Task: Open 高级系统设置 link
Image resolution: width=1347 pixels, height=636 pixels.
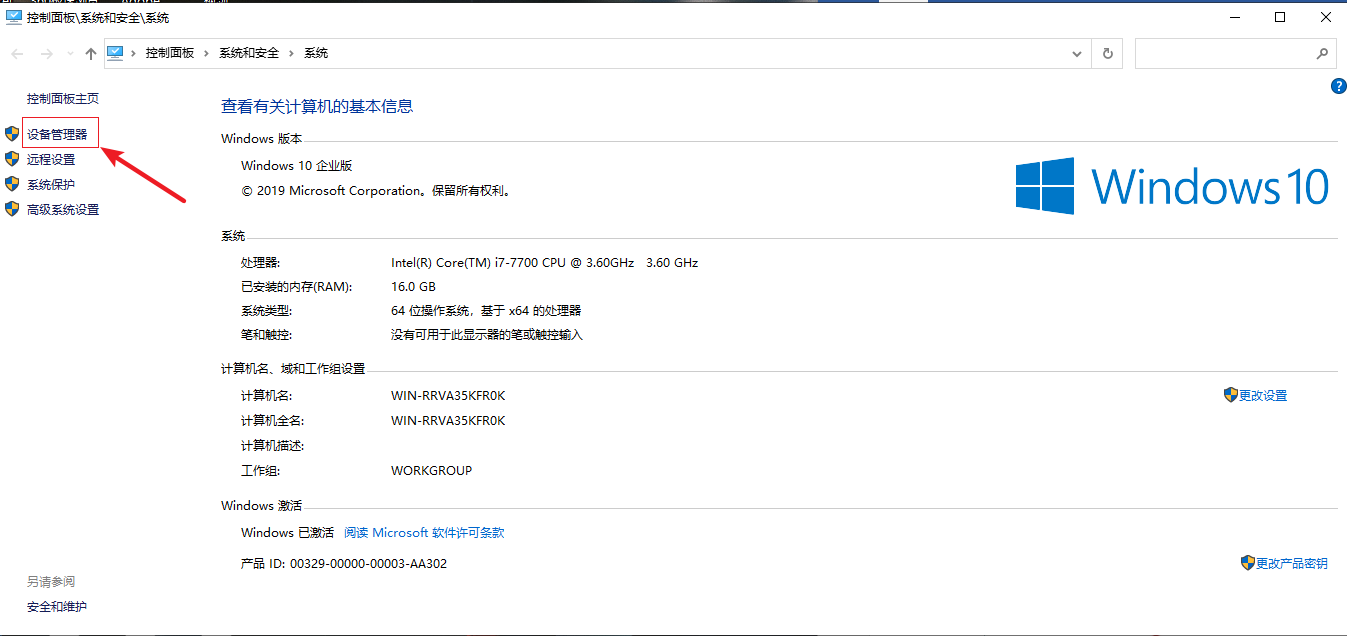Action: (x=63, y=210)
